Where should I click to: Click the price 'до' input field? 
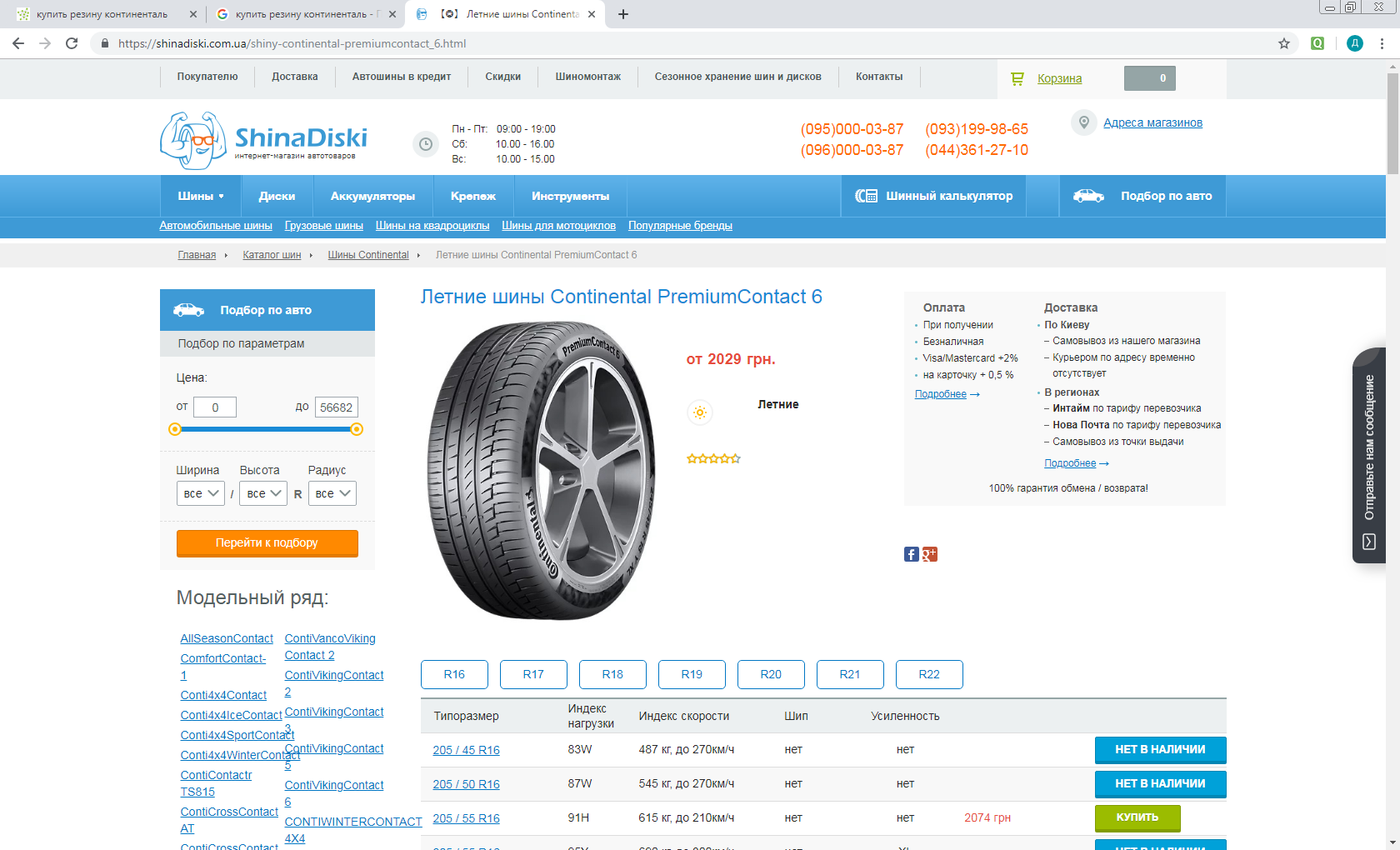[337, 407]
